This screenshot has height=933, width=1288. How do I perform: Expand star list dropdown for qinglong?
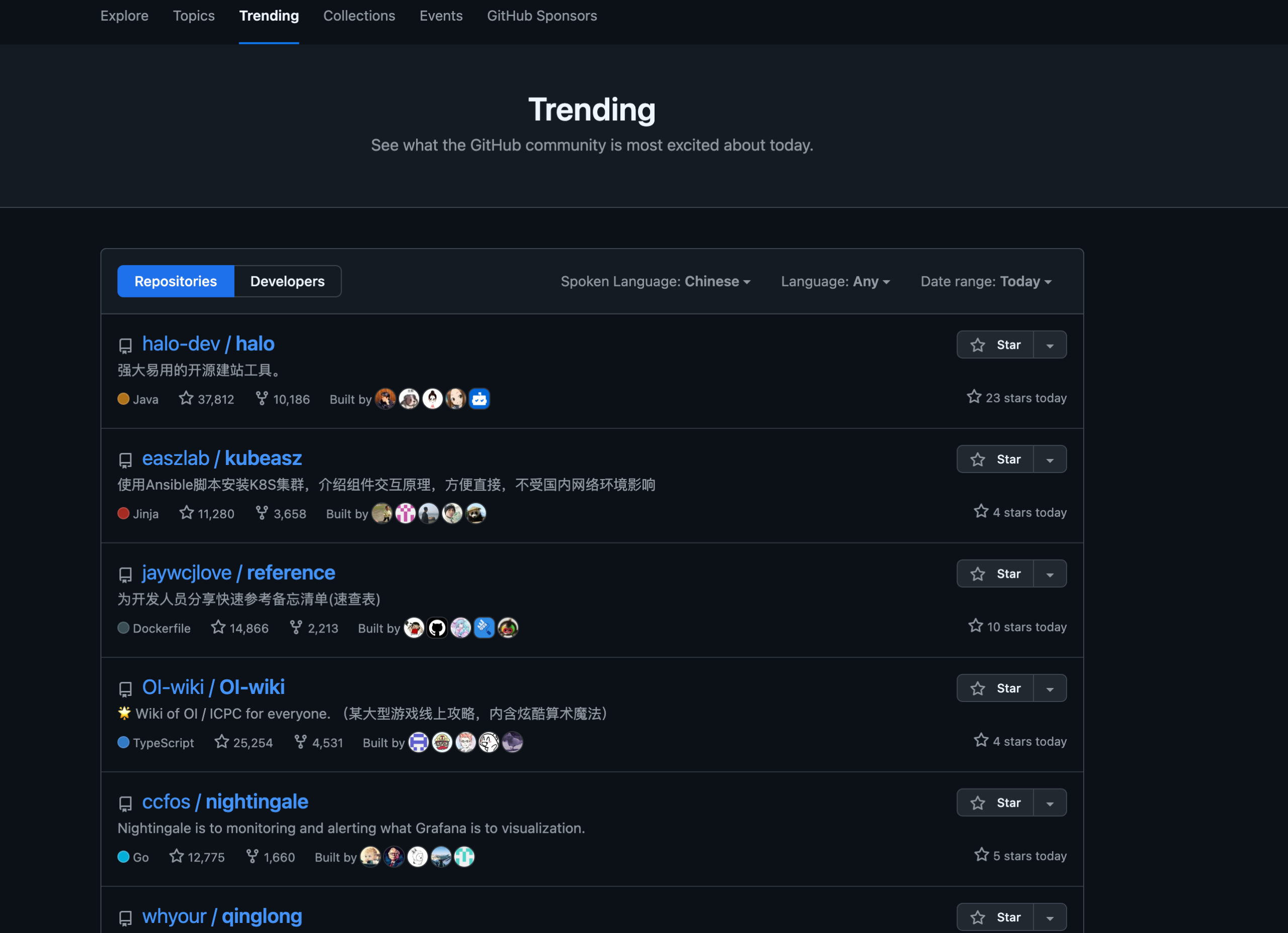coord(1050,918)
